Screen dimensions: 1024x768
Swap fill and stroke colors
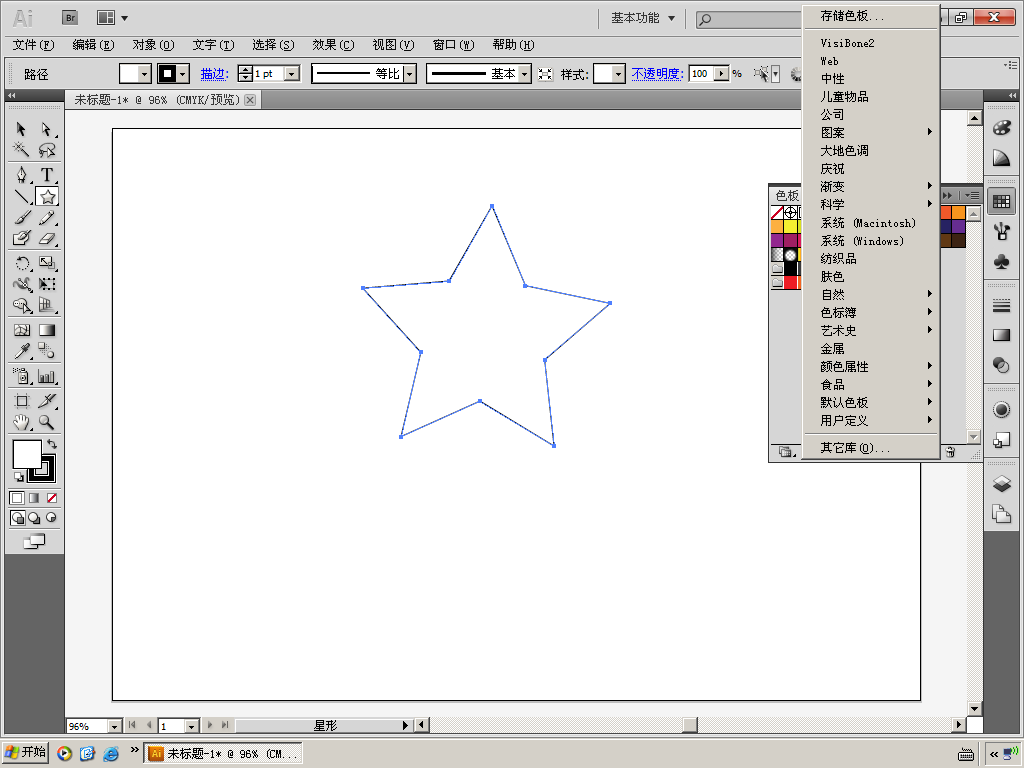pyautogui.click(x=52, y=444)
